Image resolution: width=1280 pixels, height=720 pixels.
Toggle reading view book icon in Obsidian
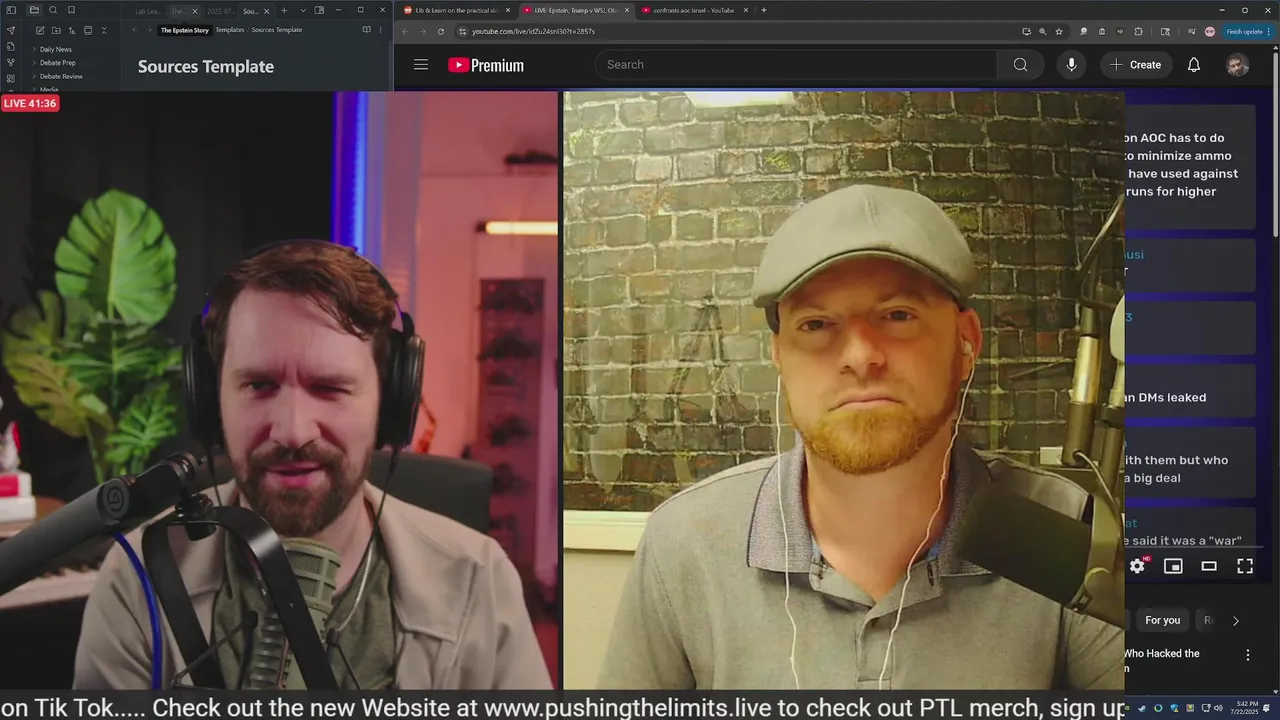366,30
